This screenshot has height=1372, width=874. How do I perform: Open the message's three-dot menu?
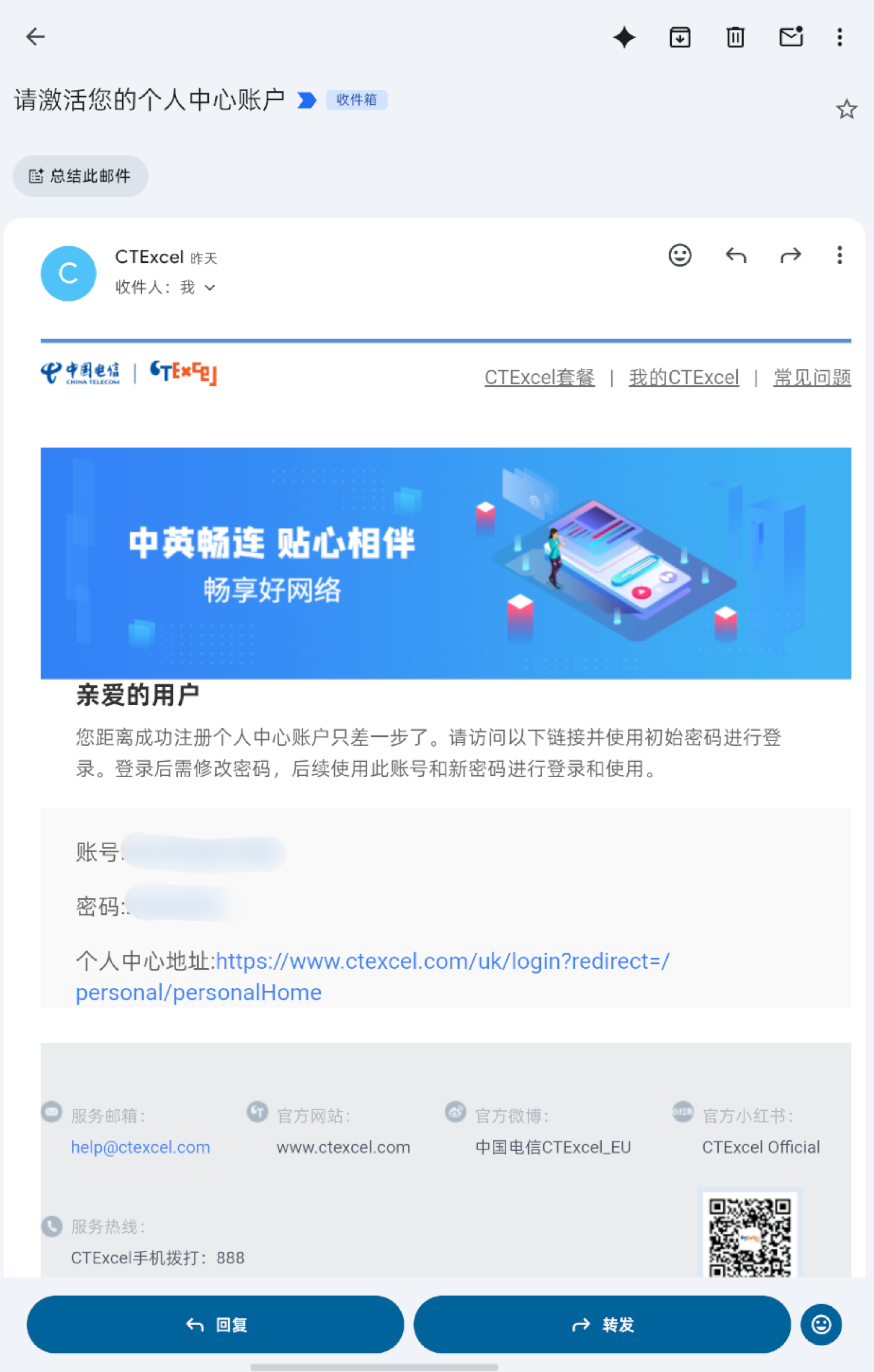839,256
